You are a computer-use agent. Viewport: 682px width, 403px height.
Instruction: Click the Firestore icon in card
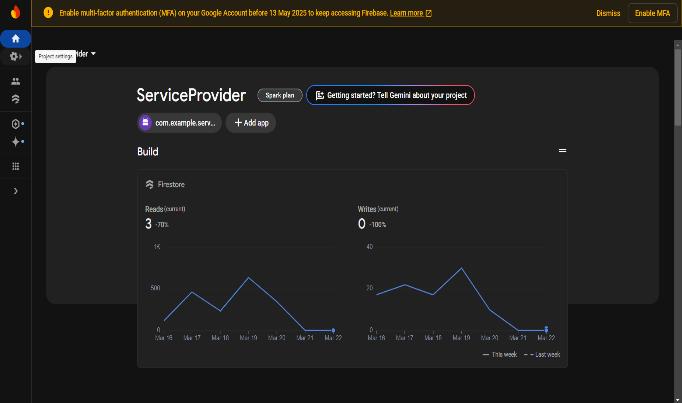point(150,184)
